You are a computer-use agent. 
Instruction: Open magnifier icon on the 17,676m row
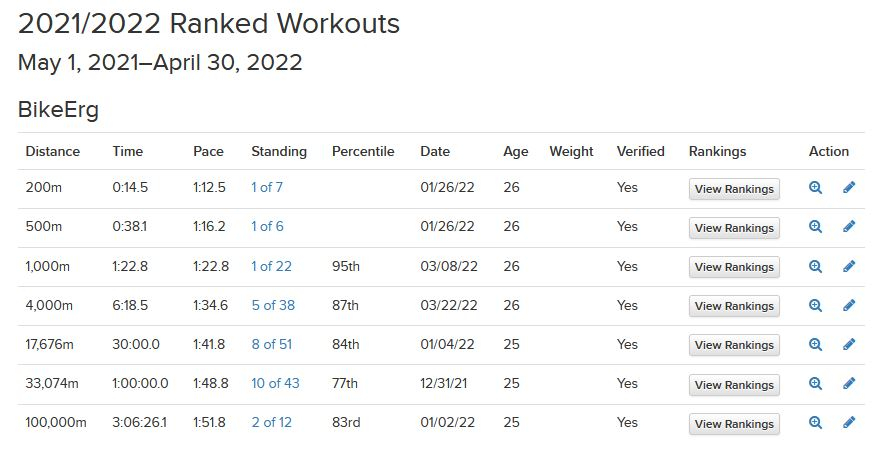815,344
